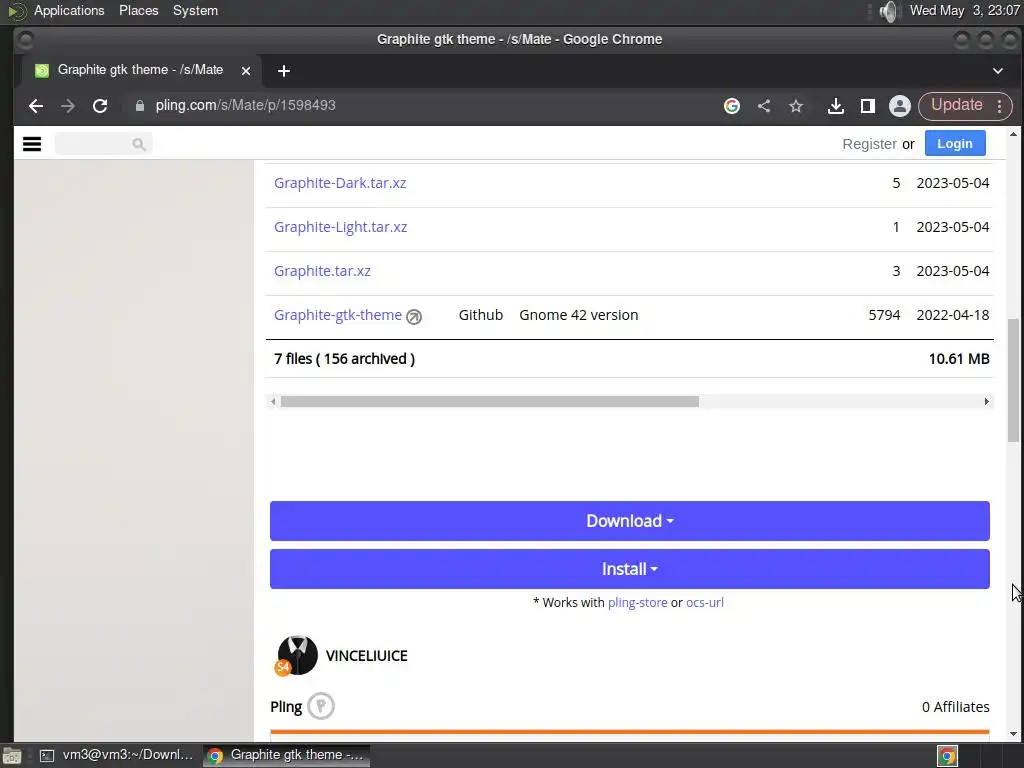Screen dimensions: 1024x768
Task: Click the page vertical scrollbar thumb
Action: (1013, 380)
